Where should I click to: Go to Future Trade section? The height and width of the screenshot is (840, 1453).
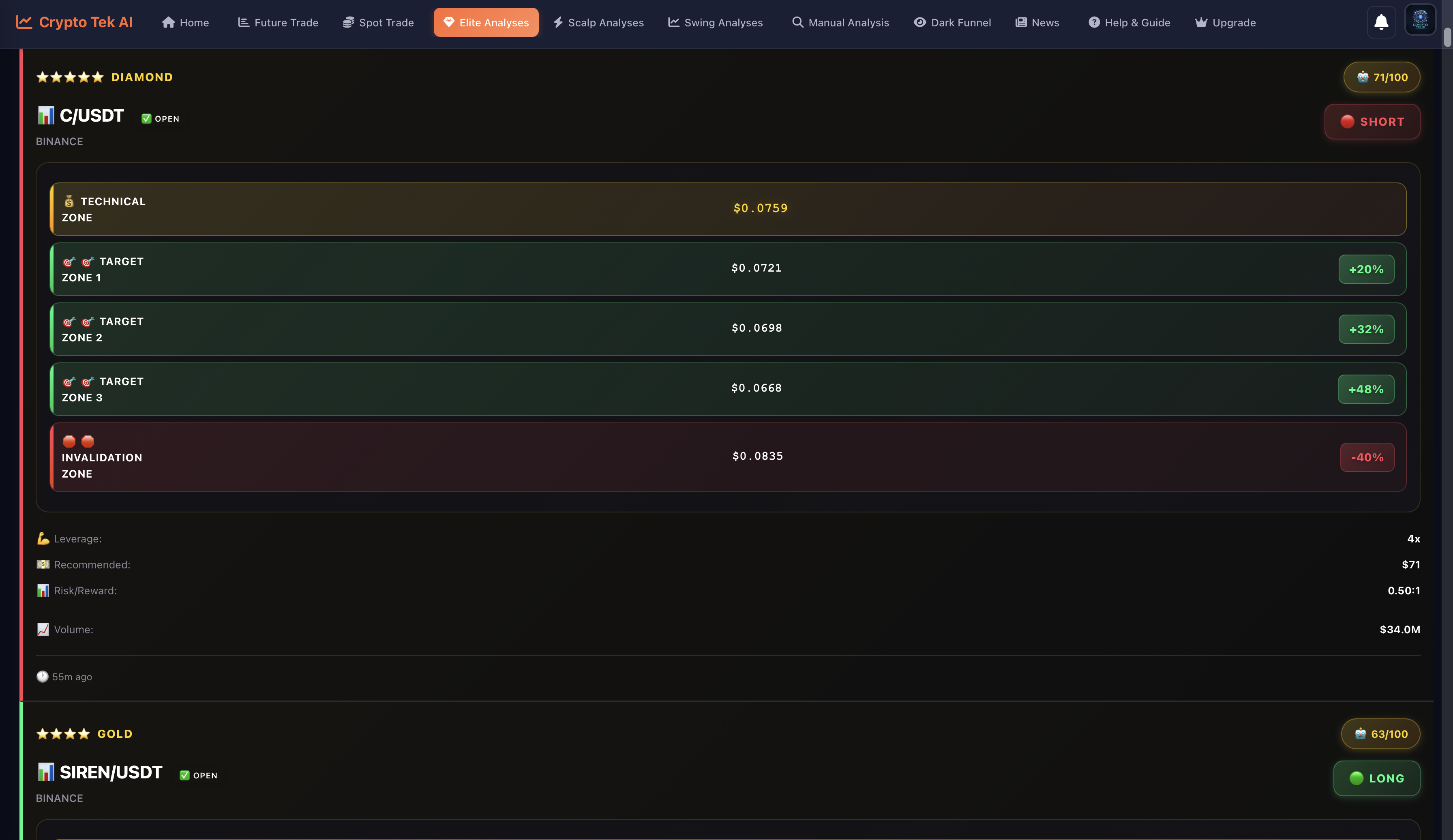278,22
